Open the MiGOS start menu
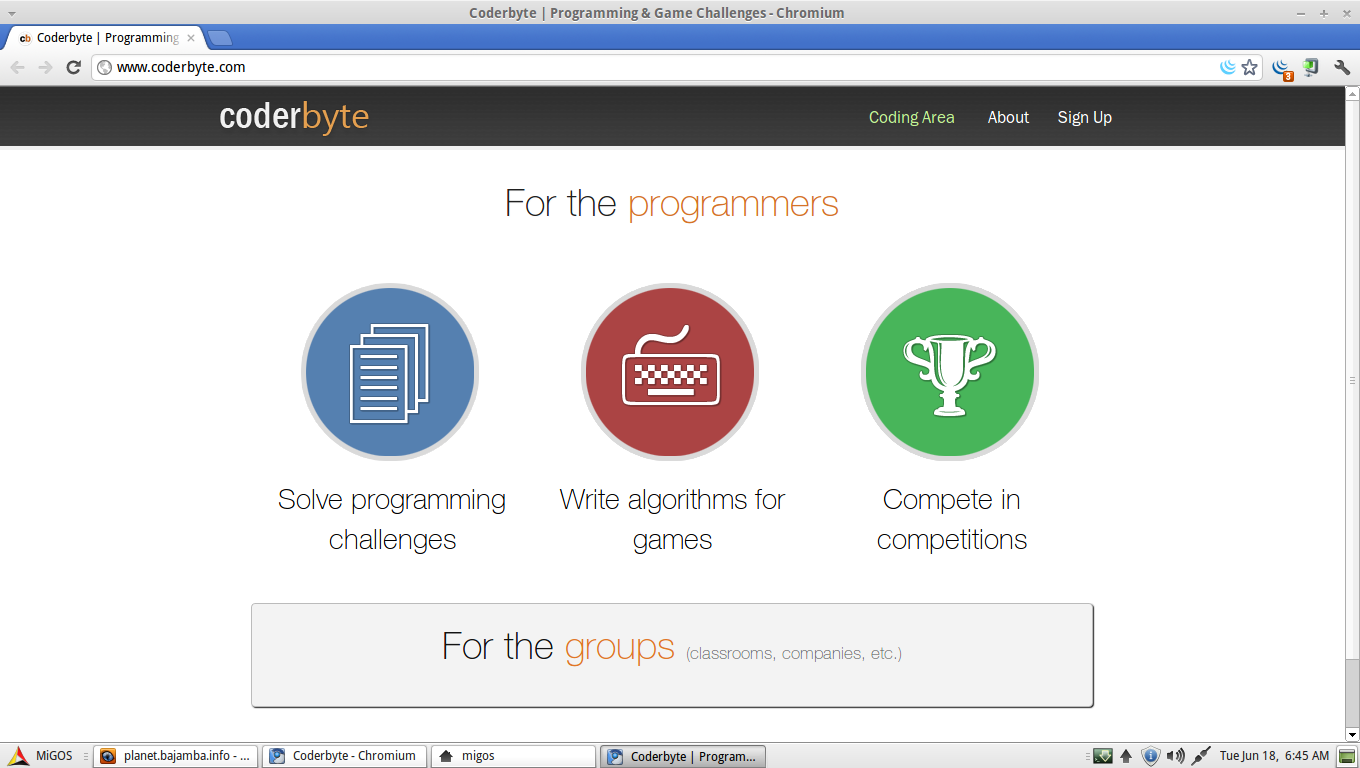The height and width of the screenshot is (768, 1360). coord(38,756)
